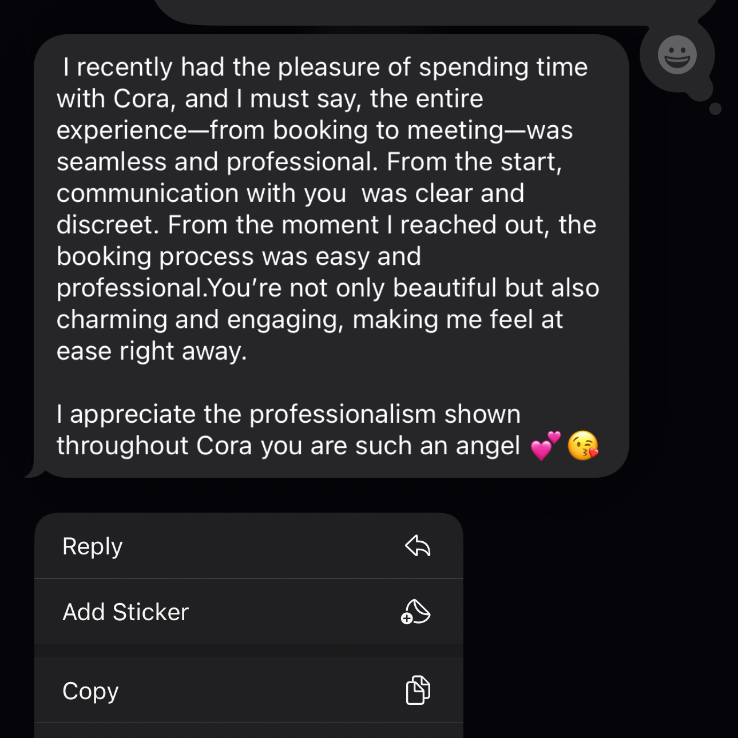The image size is (738, 738).
Task: Click the Copy documents icon
Action: (x=417, y=691)
